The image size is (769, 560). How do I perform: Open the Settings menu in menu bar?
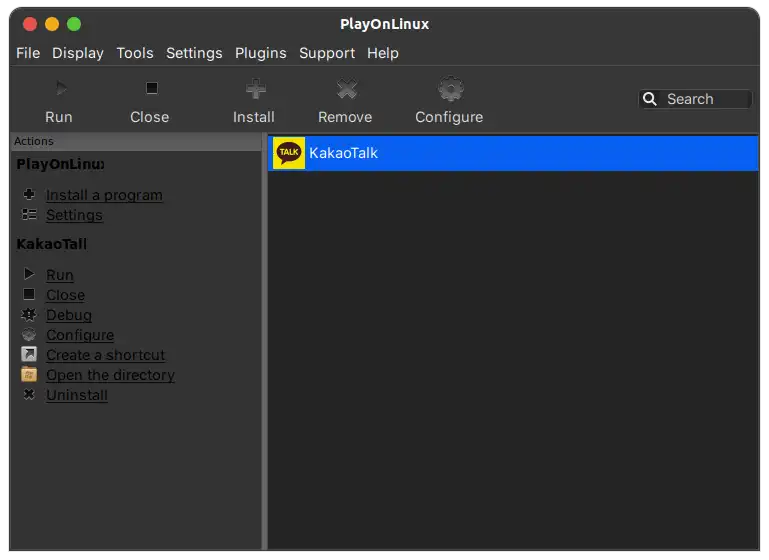[194, 53]
